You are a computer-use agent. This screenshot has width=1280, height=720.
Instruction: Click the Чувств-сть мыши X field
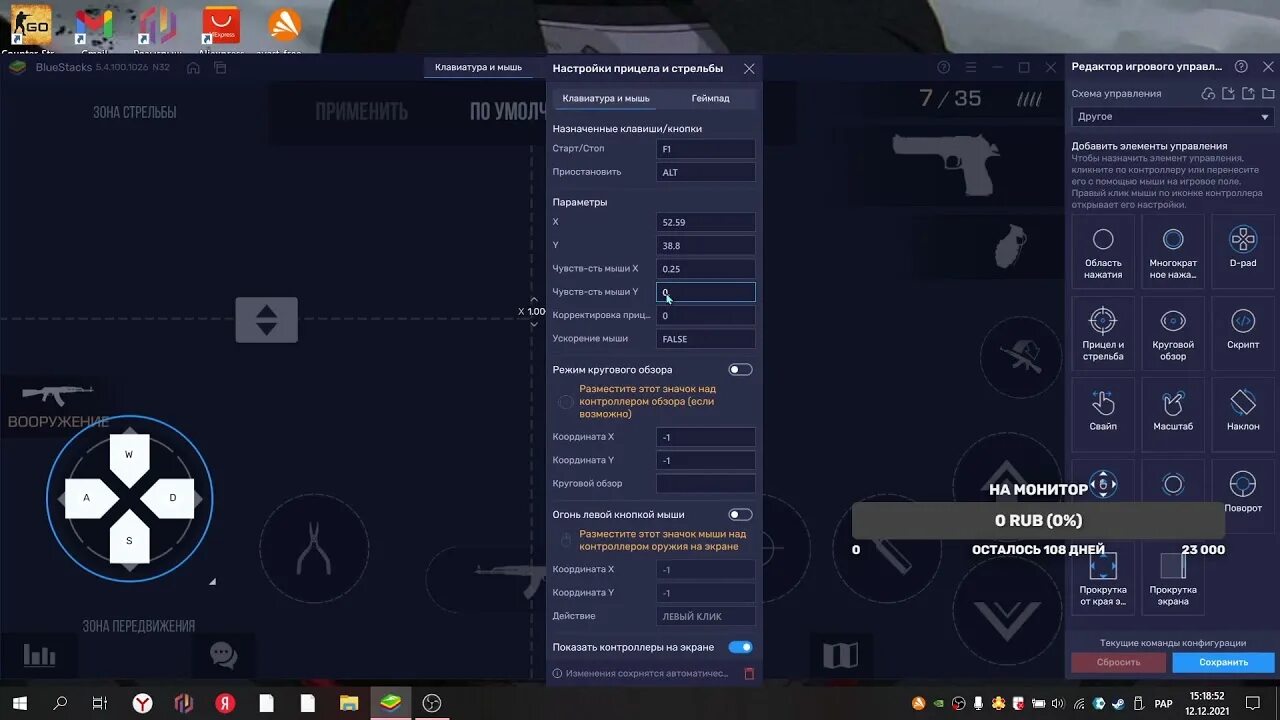coord(705,269)
